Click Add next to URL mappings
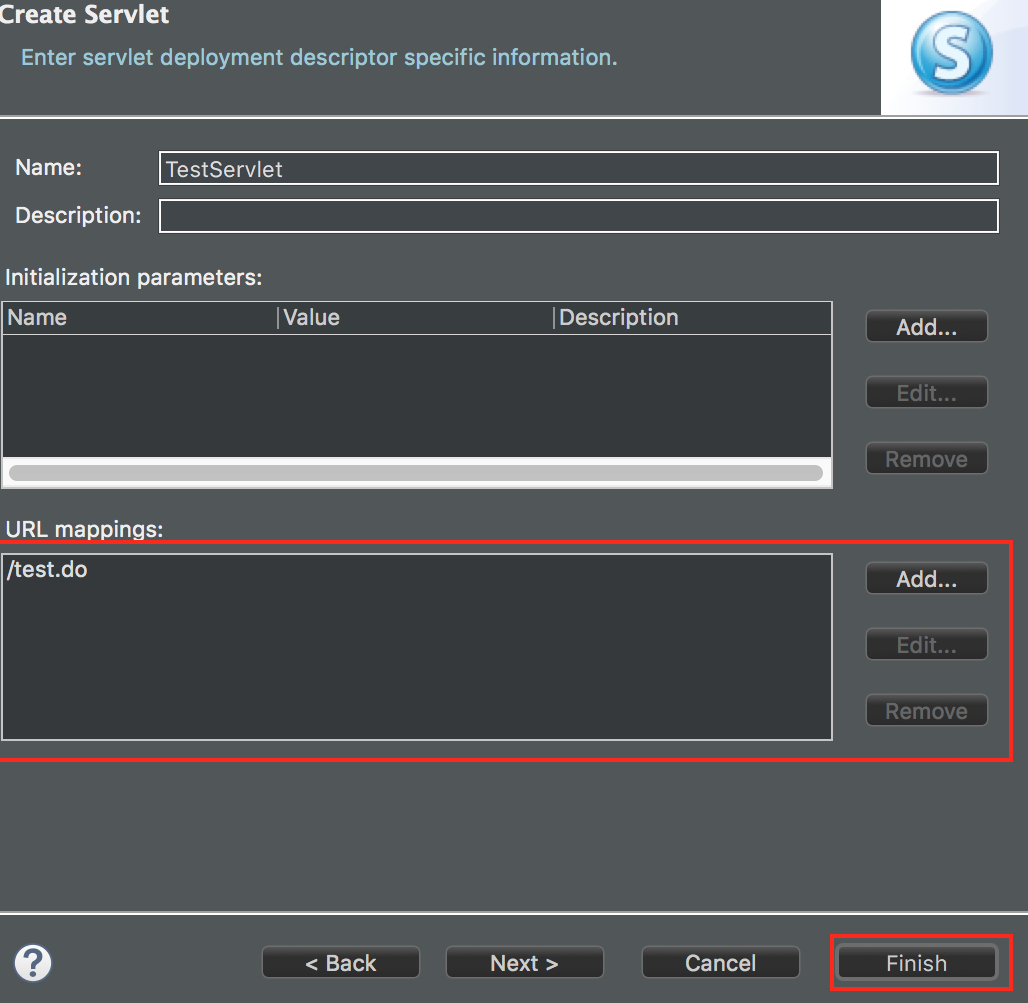The width and height of the screenshot is (1028, 1003). coord(925,578)
